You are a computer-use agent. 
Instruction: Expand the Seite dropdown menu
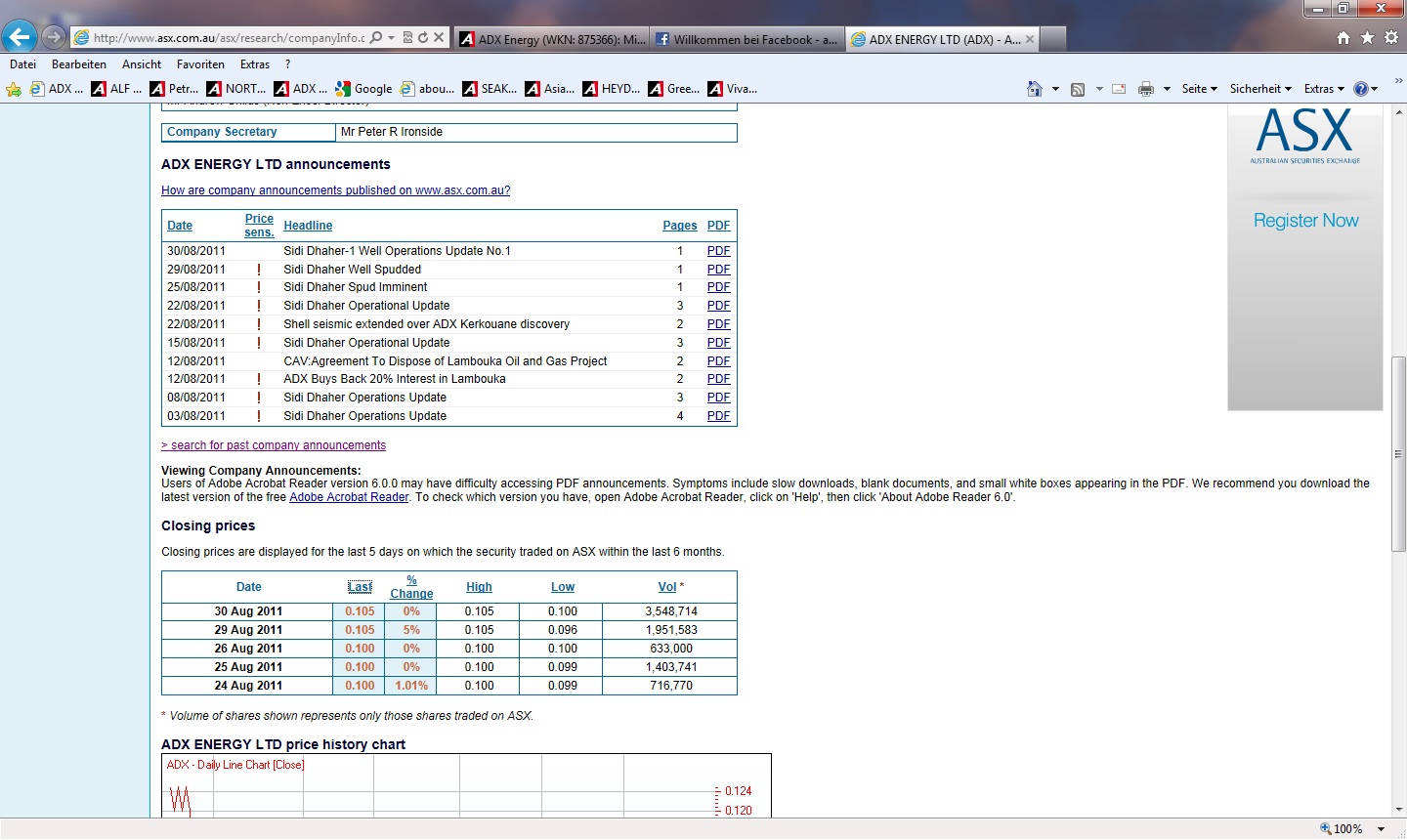click(x=1199, y=89)
